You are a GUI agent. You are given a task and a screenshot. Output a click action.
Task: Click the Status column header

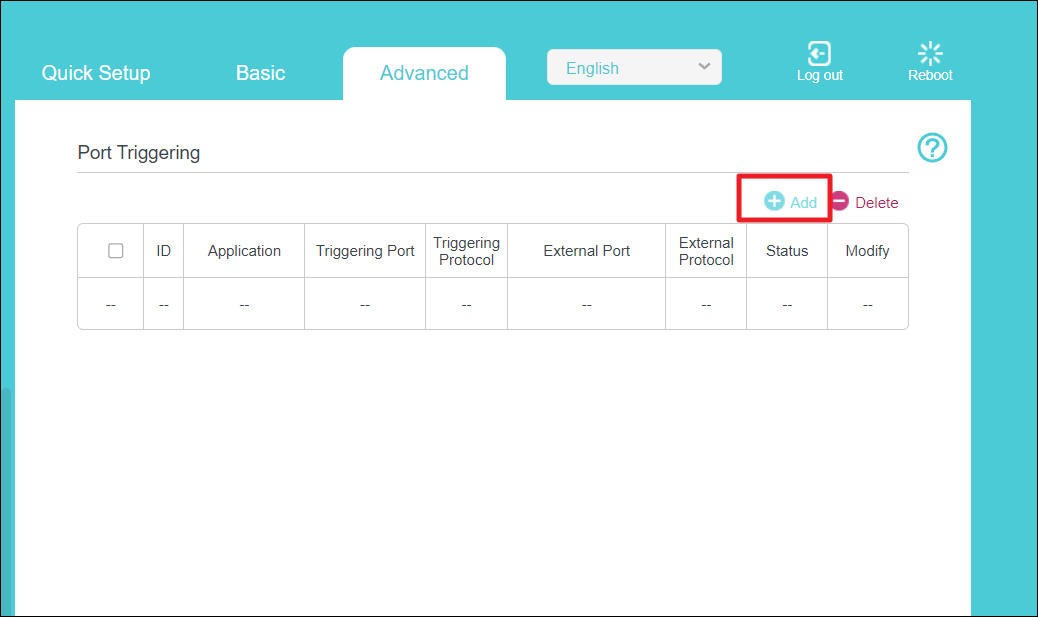(x=786, y=251)
